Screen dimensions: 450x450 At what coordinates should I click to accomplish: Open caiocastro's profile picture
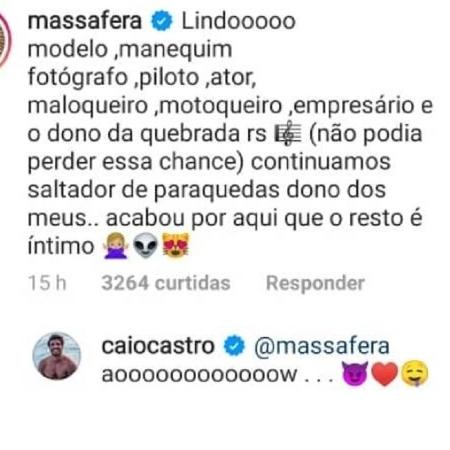tap(57, 356)
